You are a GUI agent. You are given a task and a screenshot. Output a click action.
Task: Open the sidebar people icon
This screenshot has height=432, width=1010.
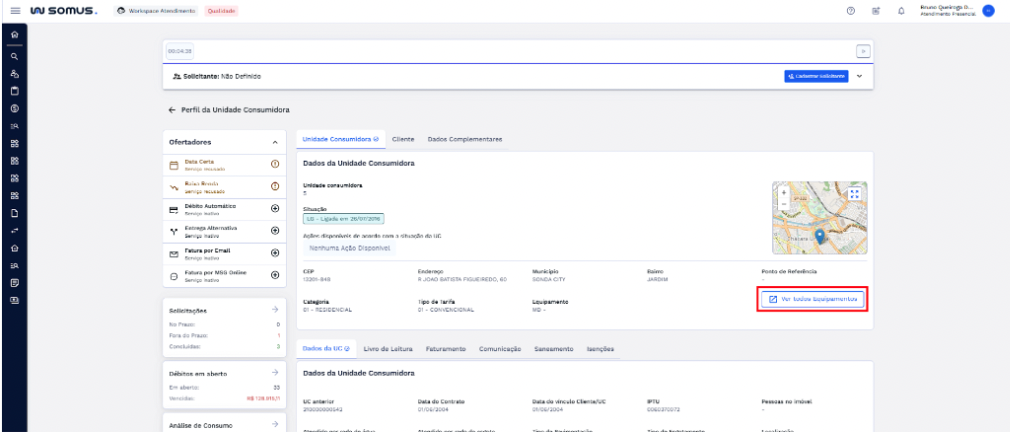pos(14,74)
